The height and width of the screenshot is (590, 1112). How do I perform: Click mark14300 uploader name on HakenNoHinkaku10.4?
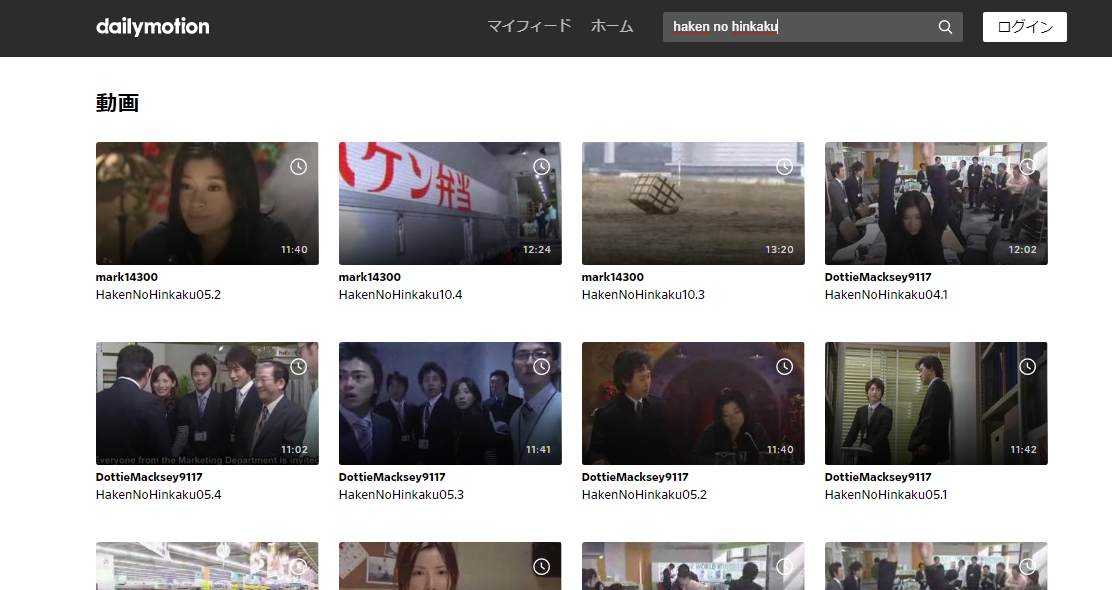pyautogui.click(x=369, y=277)
